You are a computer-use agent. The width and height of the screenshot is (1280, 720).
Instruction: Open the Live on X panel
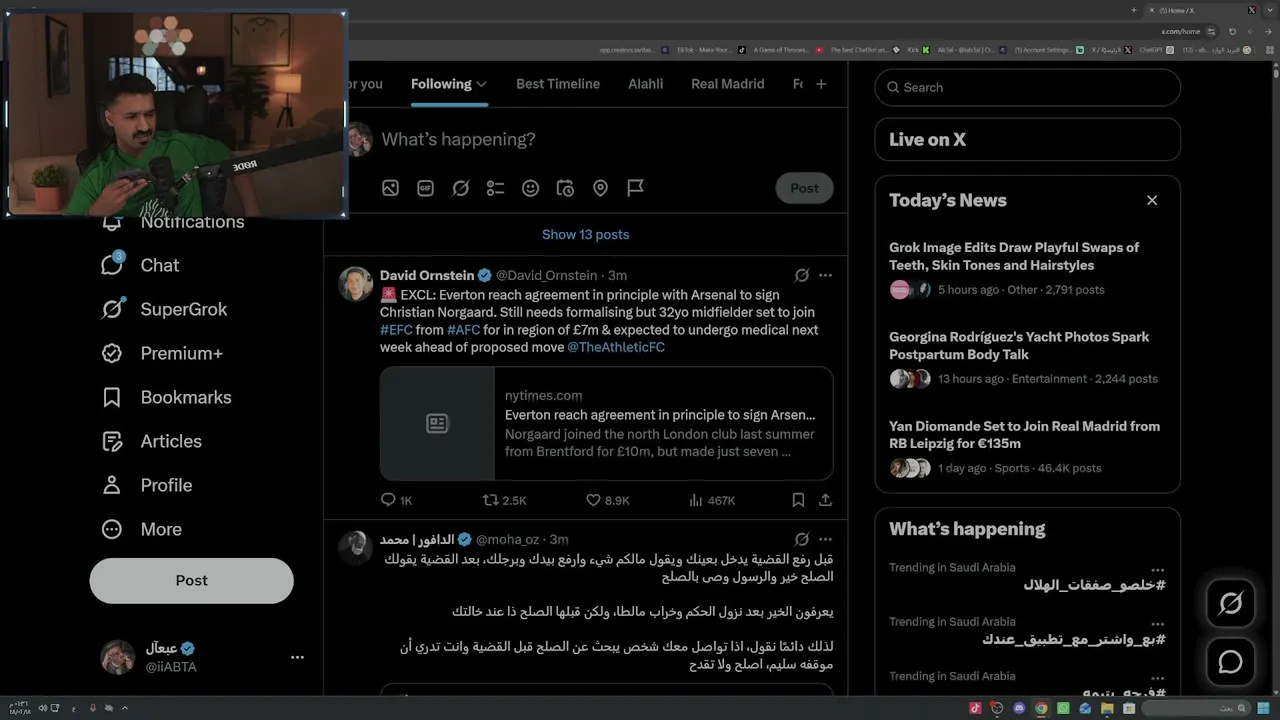click(x=1027, y=140)
